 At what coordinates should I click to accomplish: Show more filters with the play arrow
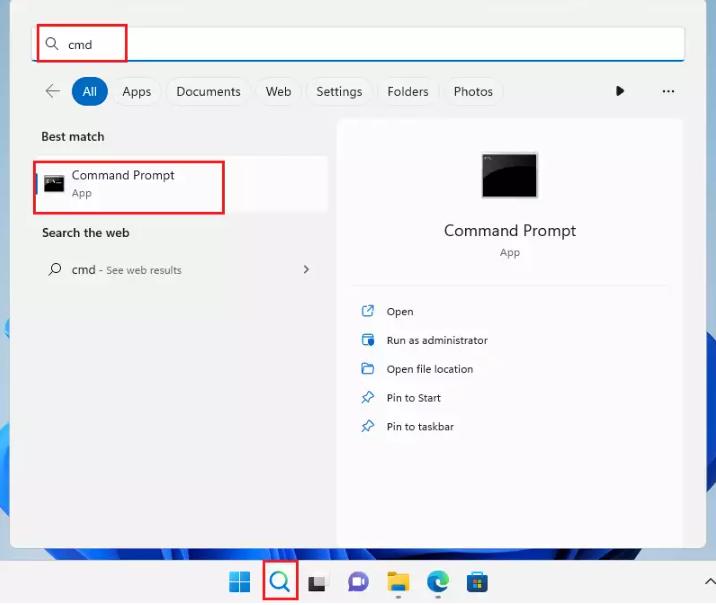[x=620, y=91]
